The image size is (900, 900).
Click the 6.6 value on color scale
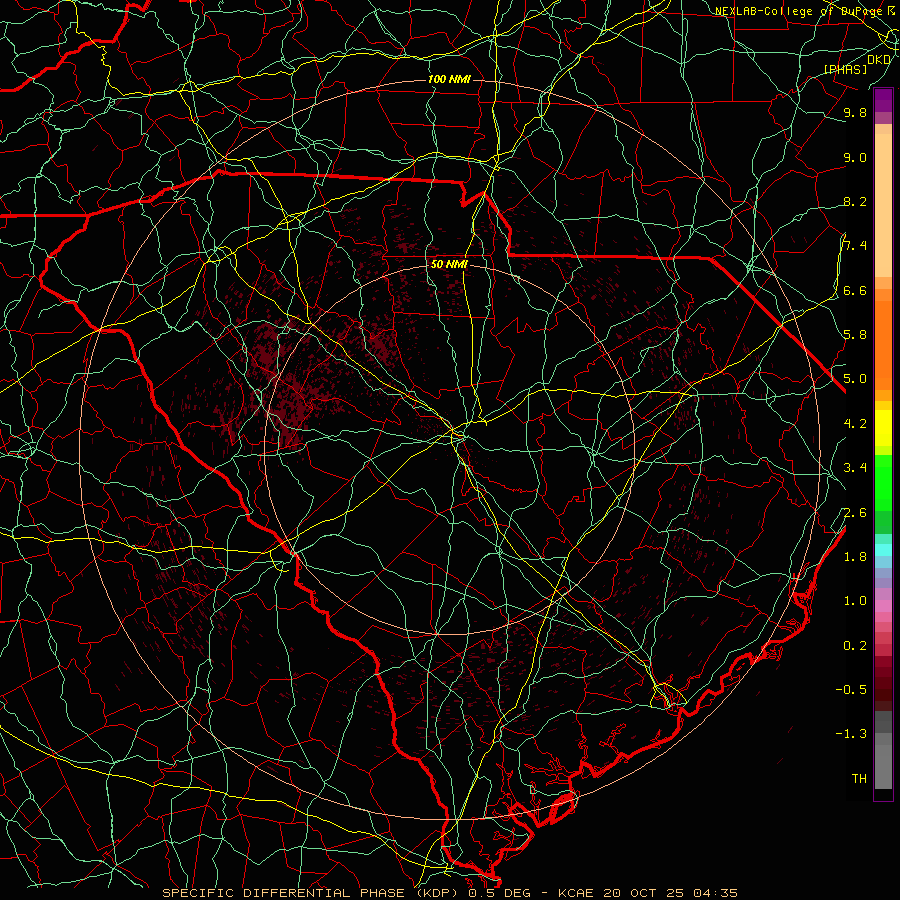(x=855, y=290)
